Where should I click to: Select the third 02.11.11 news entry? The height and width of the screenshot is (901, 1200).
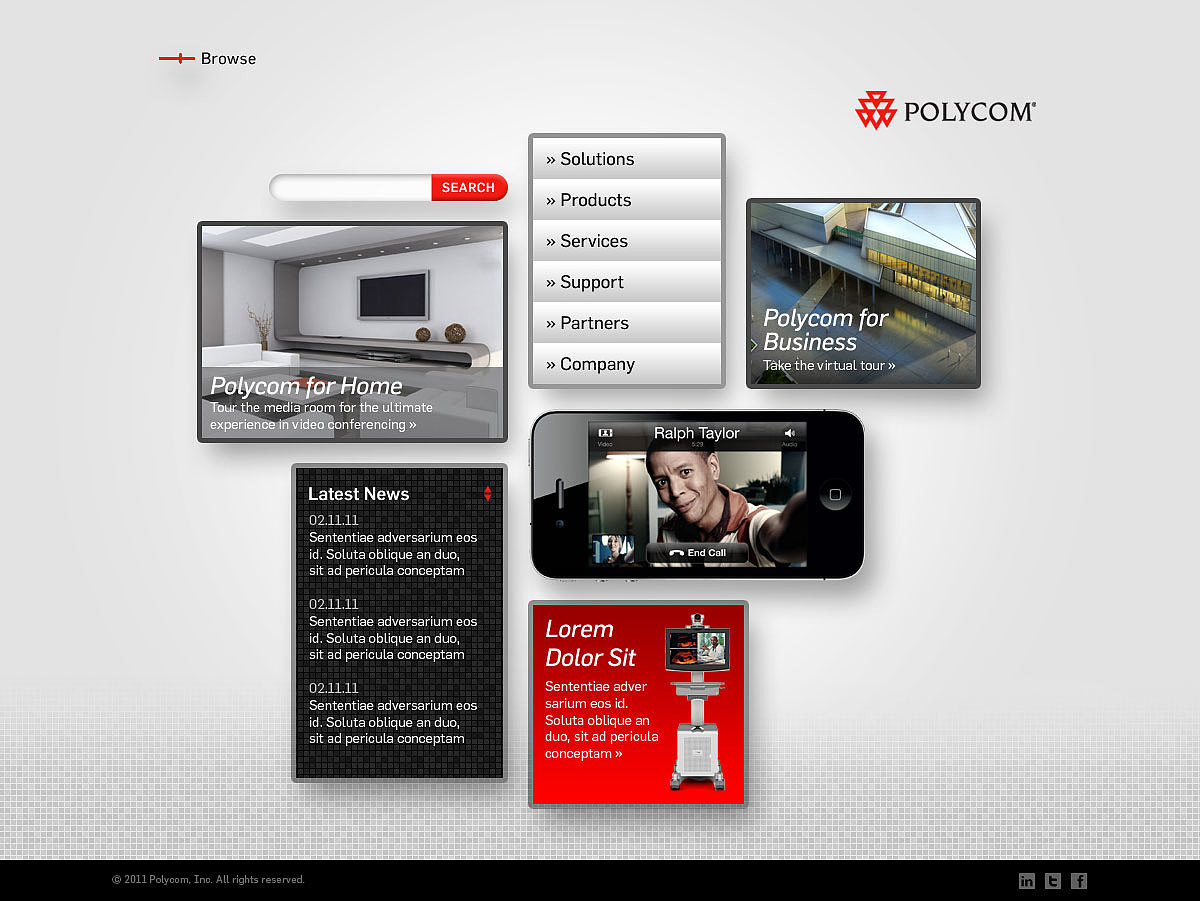(393, 714)
